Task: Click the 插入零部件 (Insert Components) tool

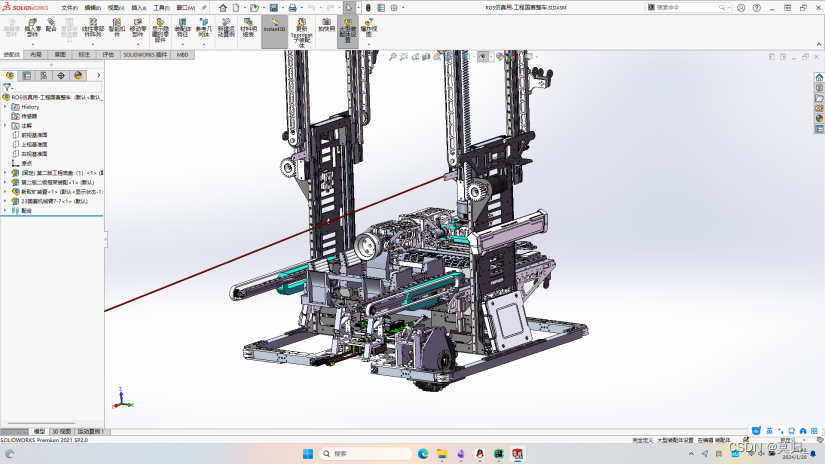Action: [x=33, y=28]
